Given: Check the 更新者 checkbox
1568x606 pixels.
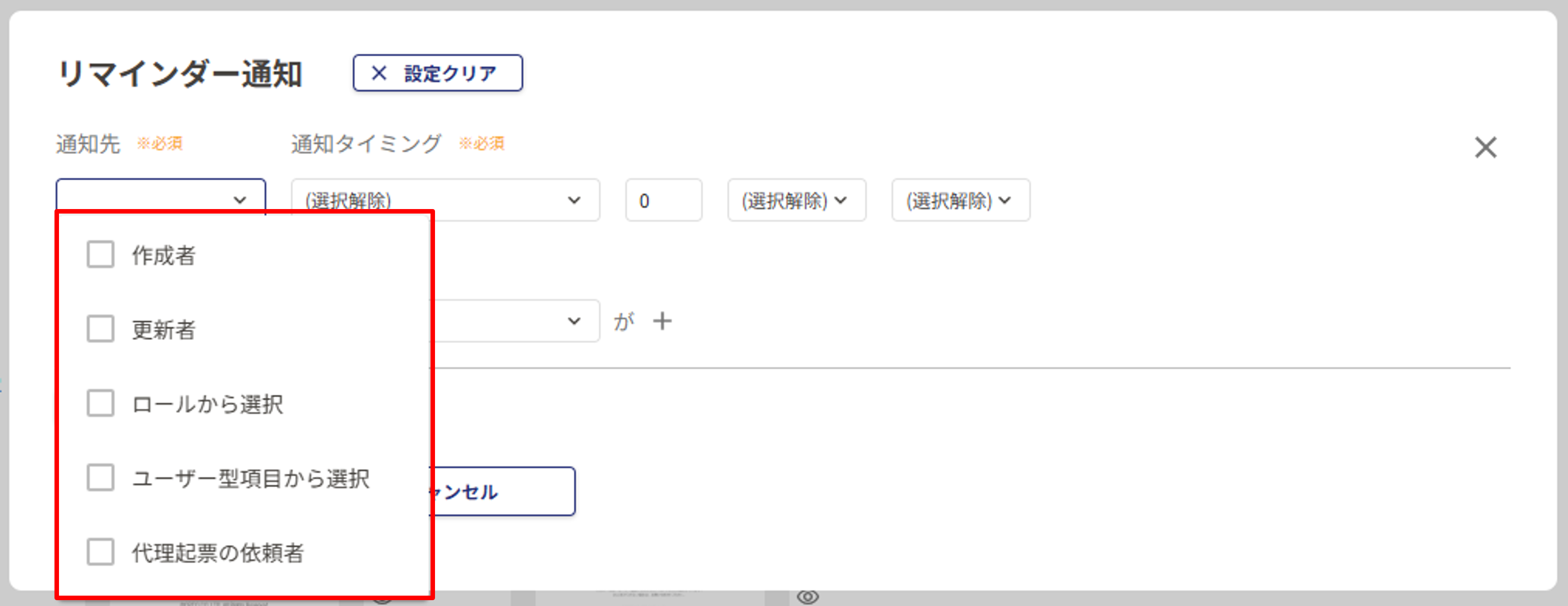Looking at the screenshot, I should (100, 329).
